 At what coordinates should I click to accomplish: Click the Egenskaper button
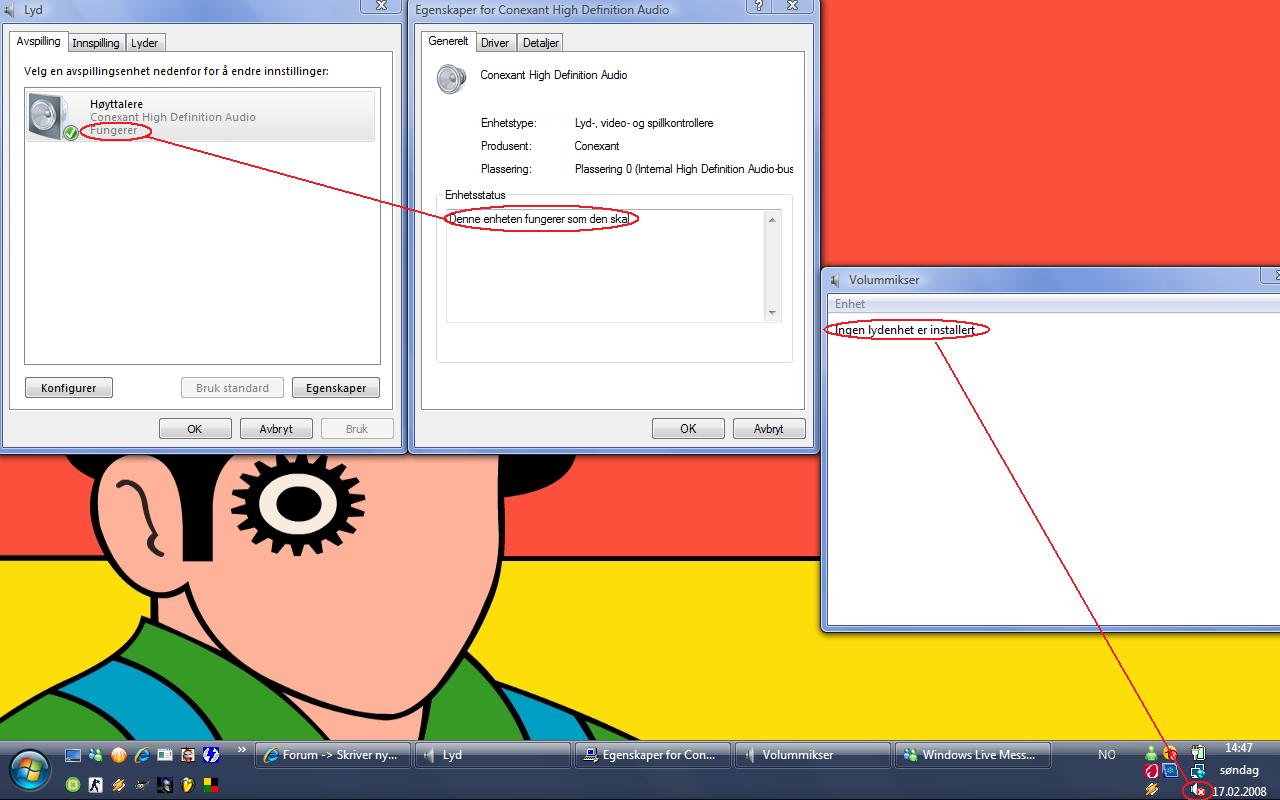[x=336, y=388]
